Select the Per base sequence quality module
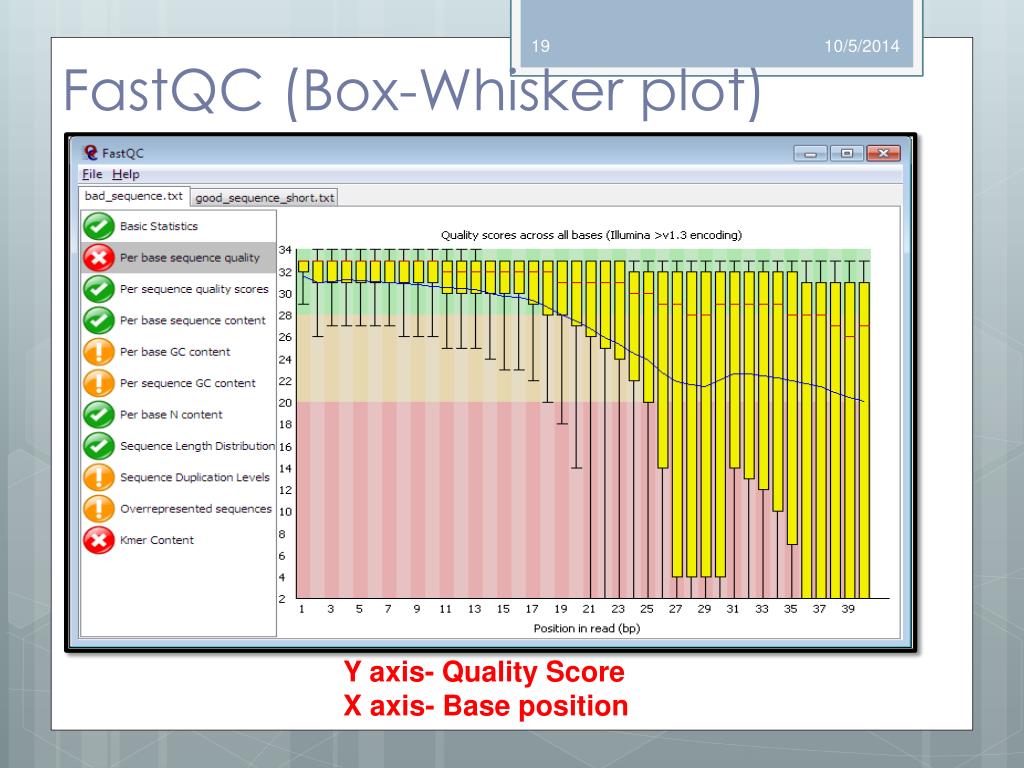1024x768 pixels. [x=178, y=257]
